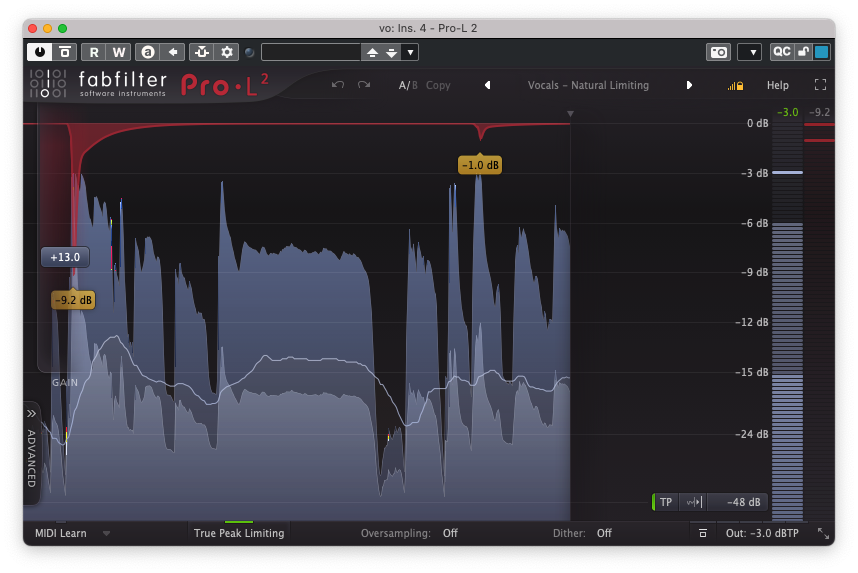The width and height of the screenshot is (858, 573).
Task: Click the blue color swatch in the host toolbar
Action: coord(821,52)
